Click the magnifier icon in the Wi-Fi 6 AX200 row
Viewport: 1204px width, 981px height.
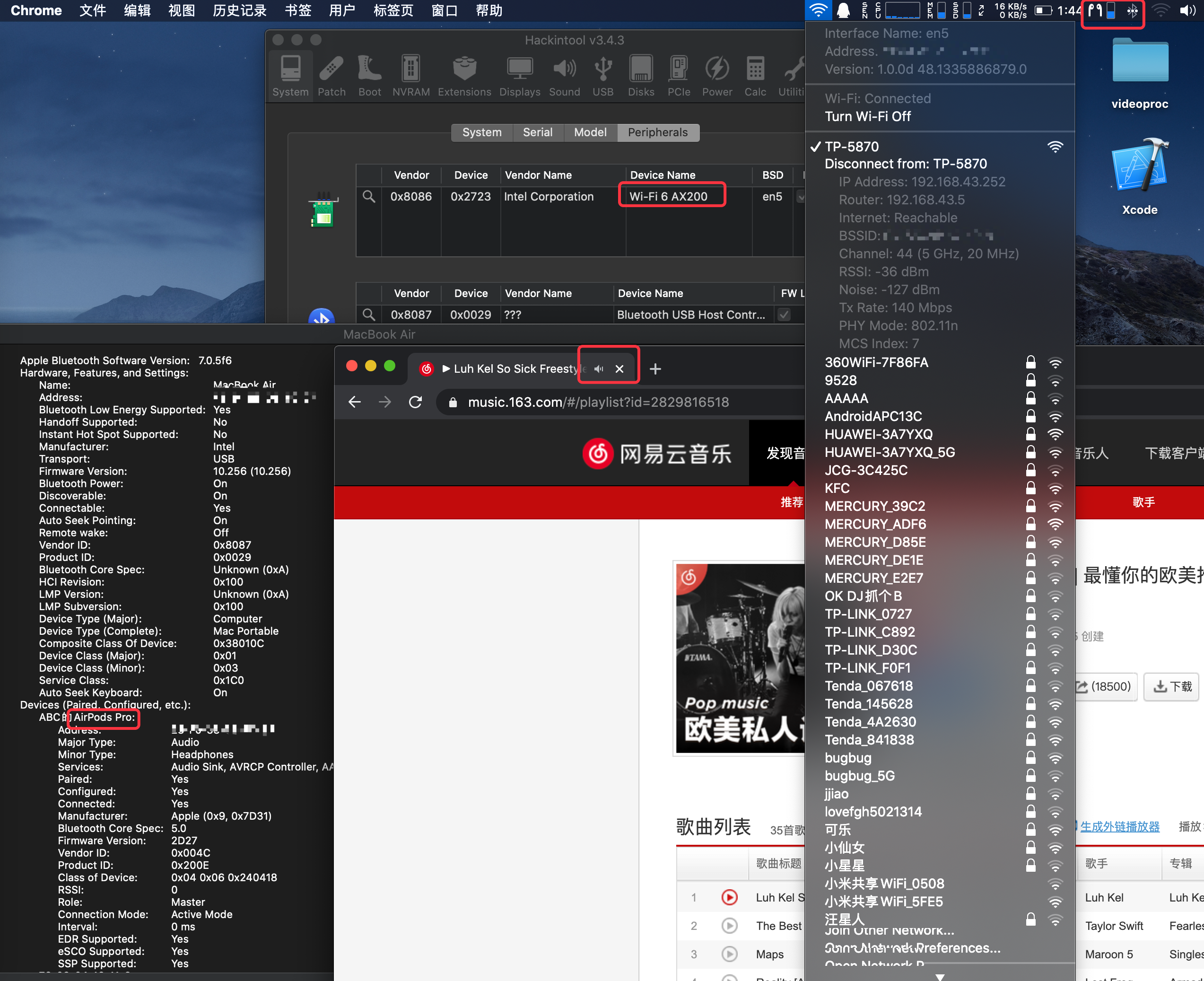(x=369, y=197)
